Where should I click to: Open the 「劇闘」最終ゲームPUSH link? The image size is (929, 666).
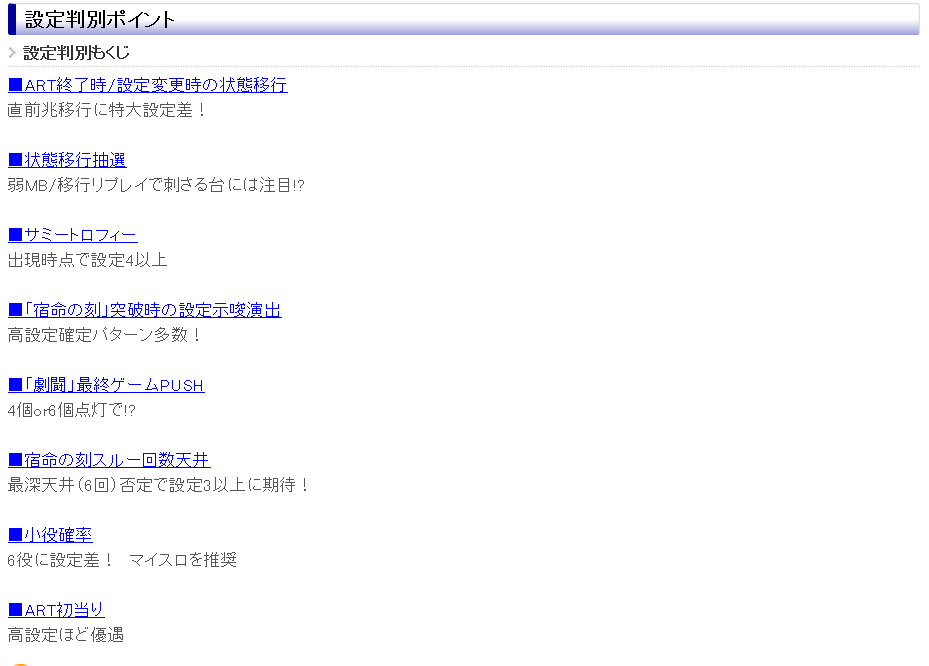(x=106, y=385)
